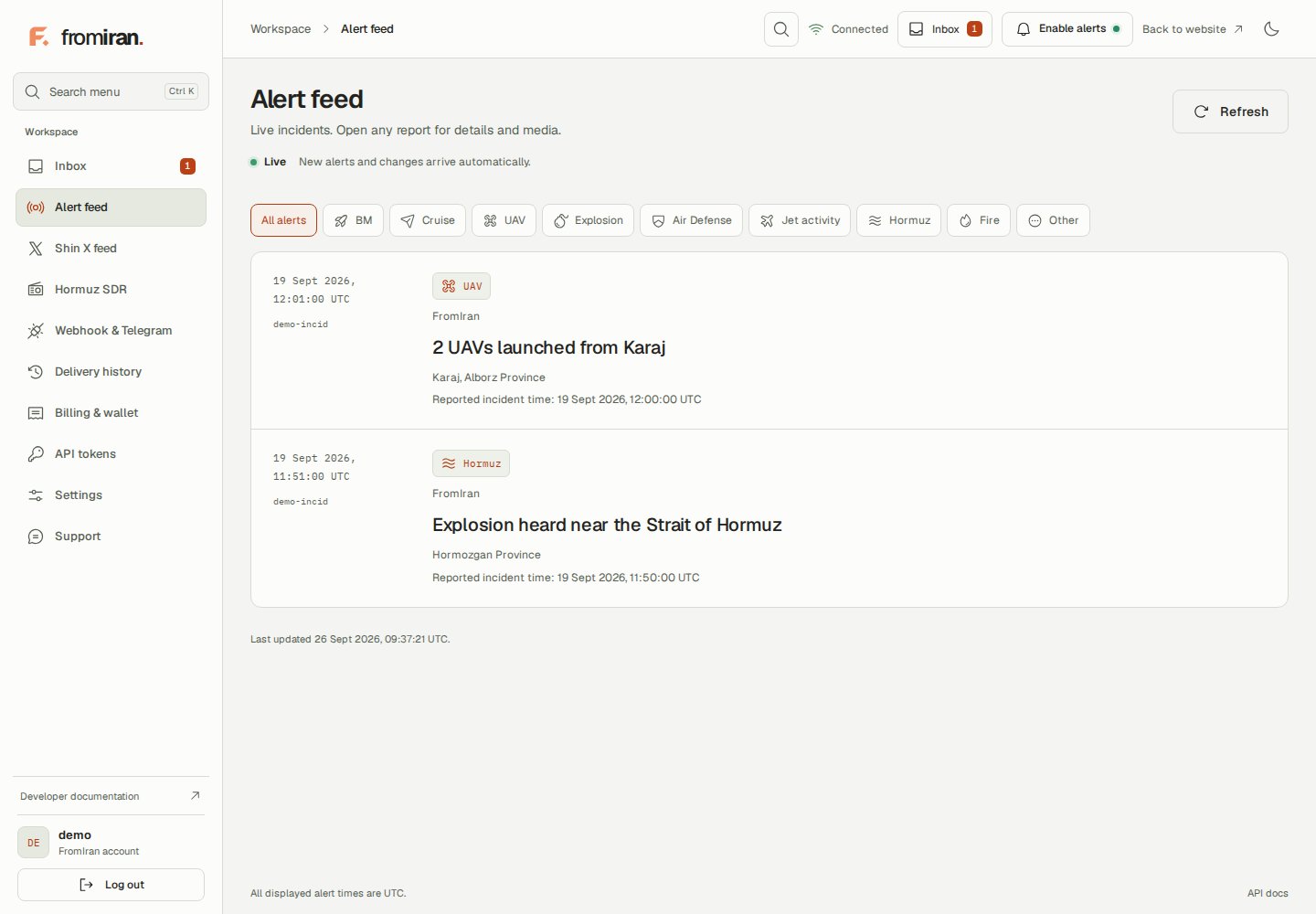
Task: Follow the Back to website link
Action: [x=1193, y=29]
